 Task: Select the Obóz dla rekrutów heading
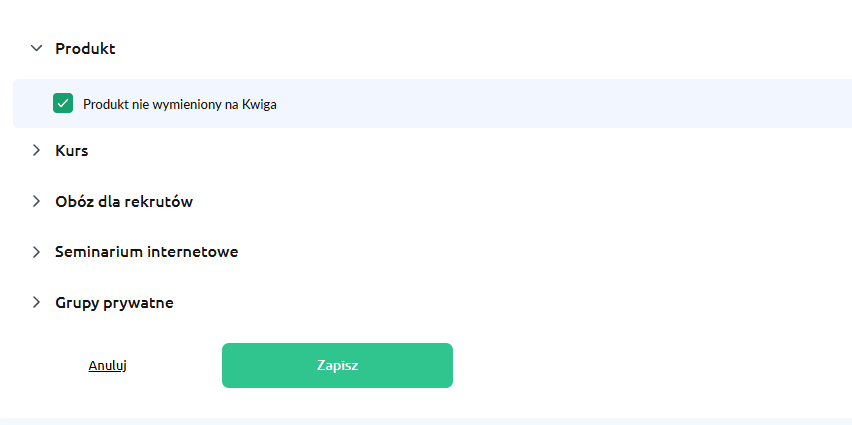point(124,202)
